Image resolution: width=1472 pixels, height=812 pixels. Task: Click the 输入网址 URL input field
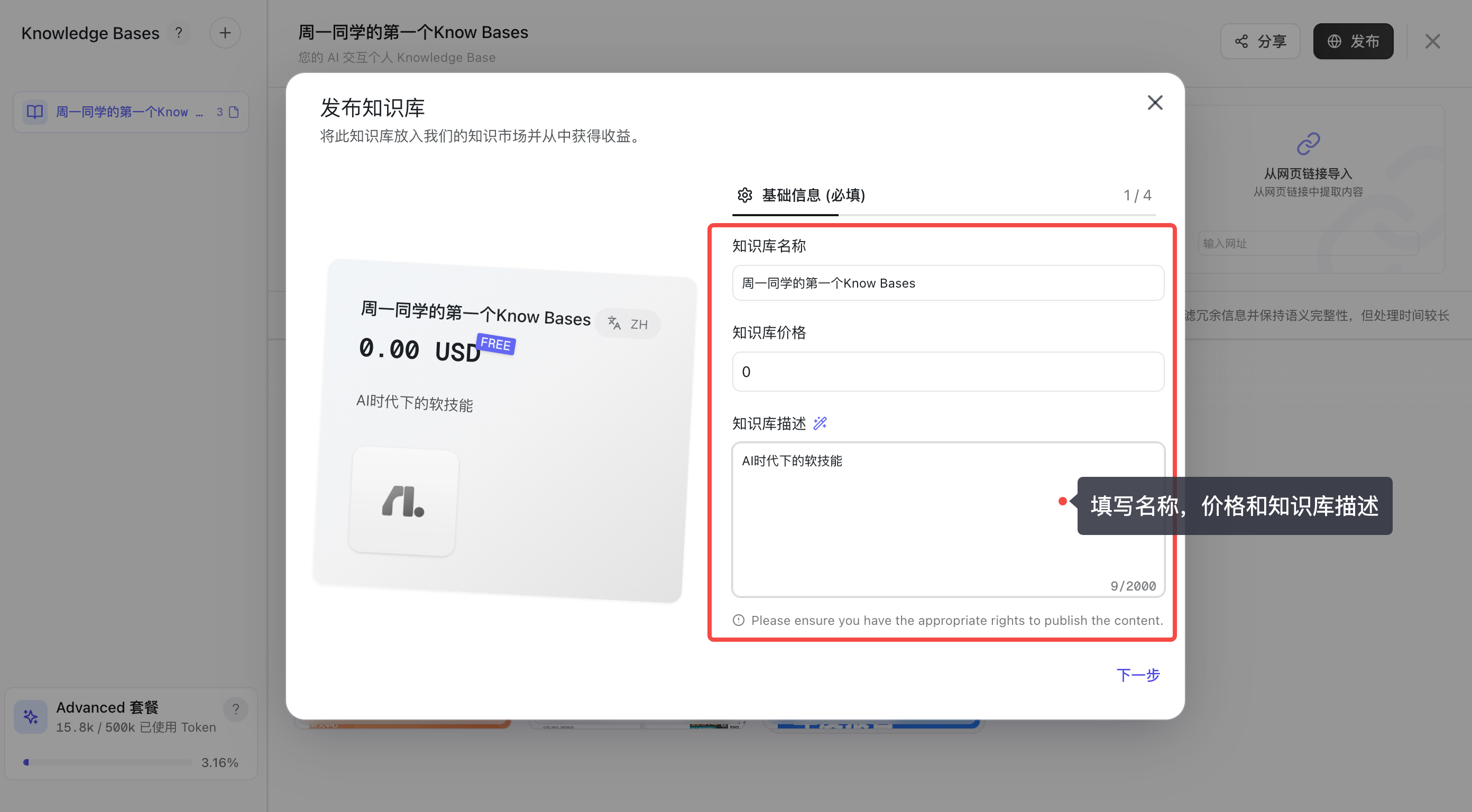pyautogui.click(x=1308, y=243)
